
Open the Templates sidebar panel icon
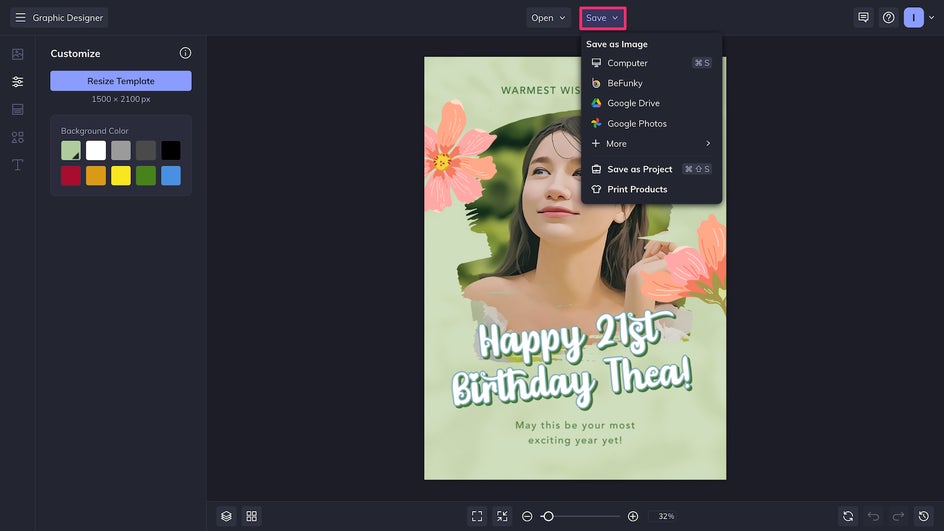point(17,110)
